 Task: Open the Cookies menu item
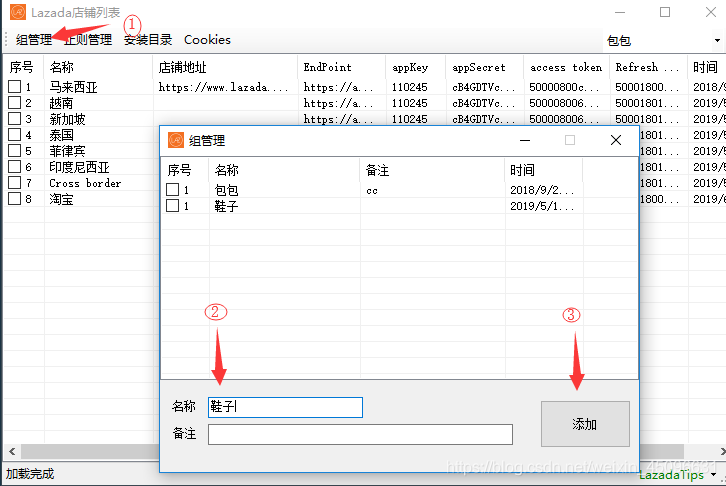207,40
